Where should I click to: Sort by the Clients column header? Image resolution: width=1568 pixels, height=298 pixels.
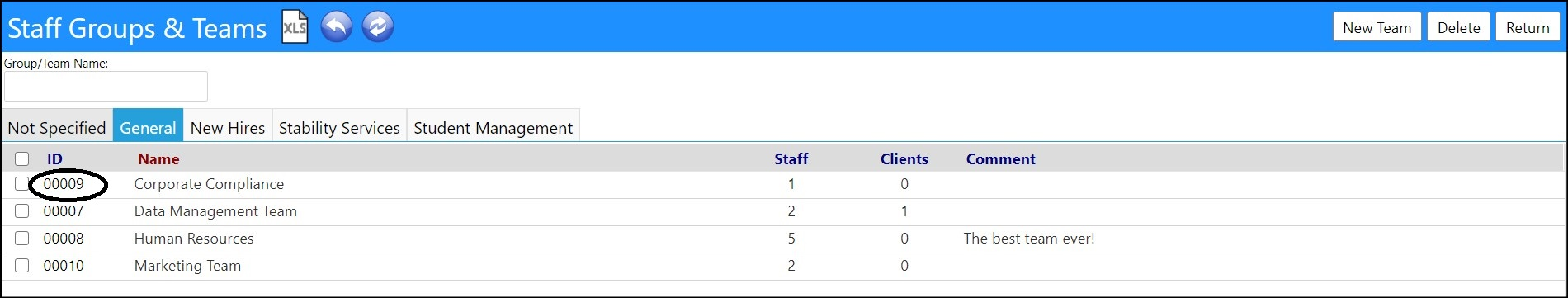[904, 159]
